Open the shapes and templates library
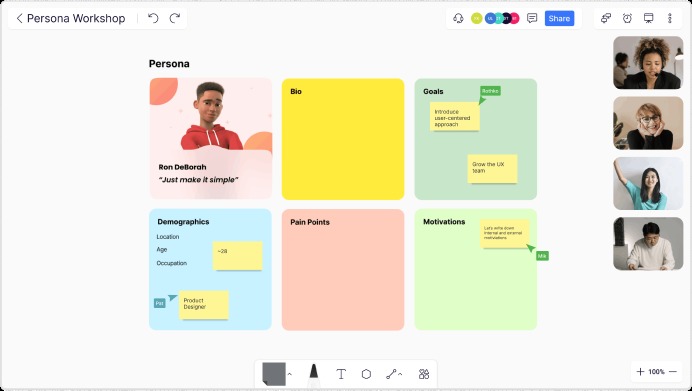 coord(424,374)
